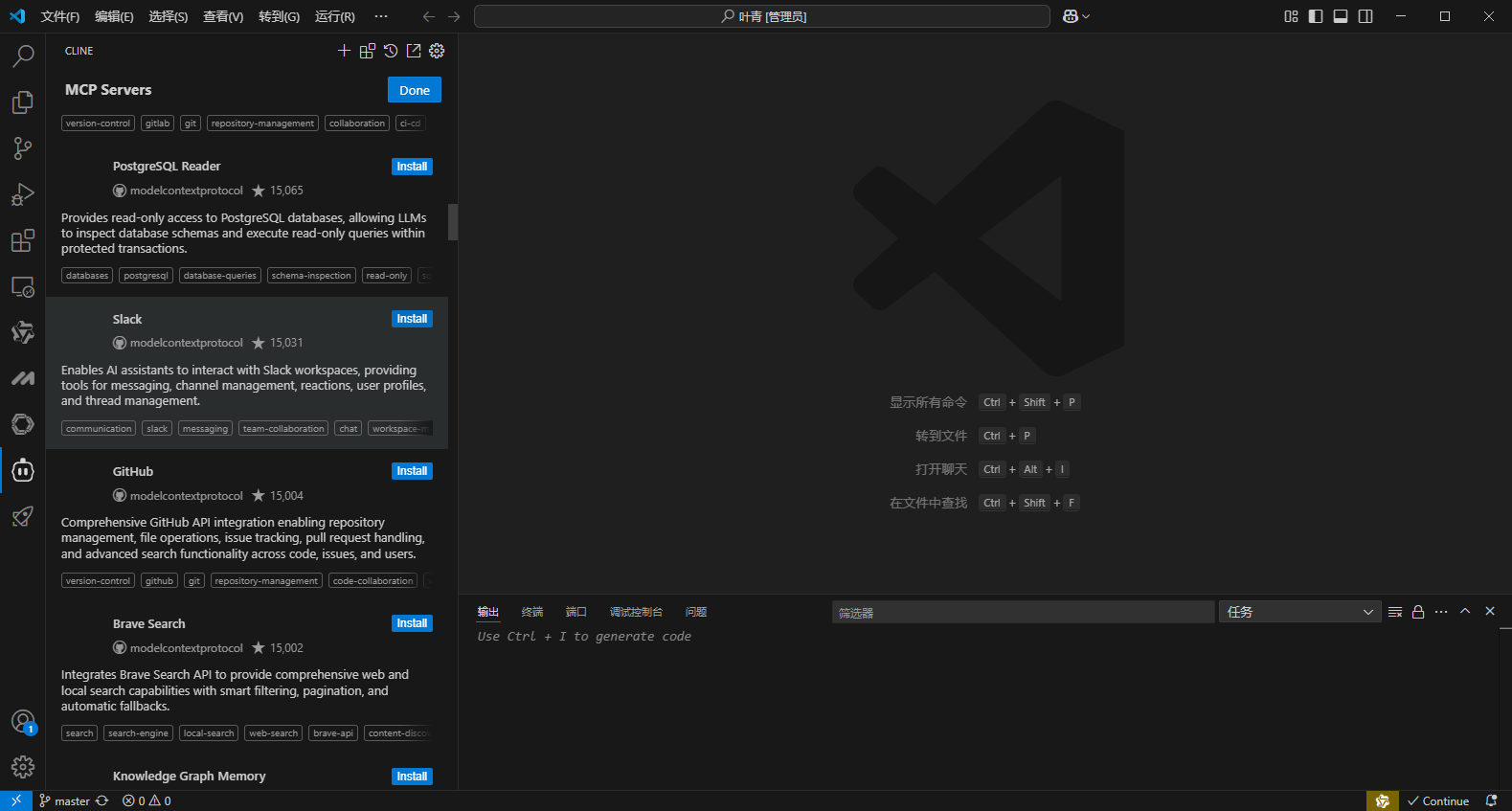The image size is (1512, 811).
Task: Clear output list icon
Action: pos(1395,612)
